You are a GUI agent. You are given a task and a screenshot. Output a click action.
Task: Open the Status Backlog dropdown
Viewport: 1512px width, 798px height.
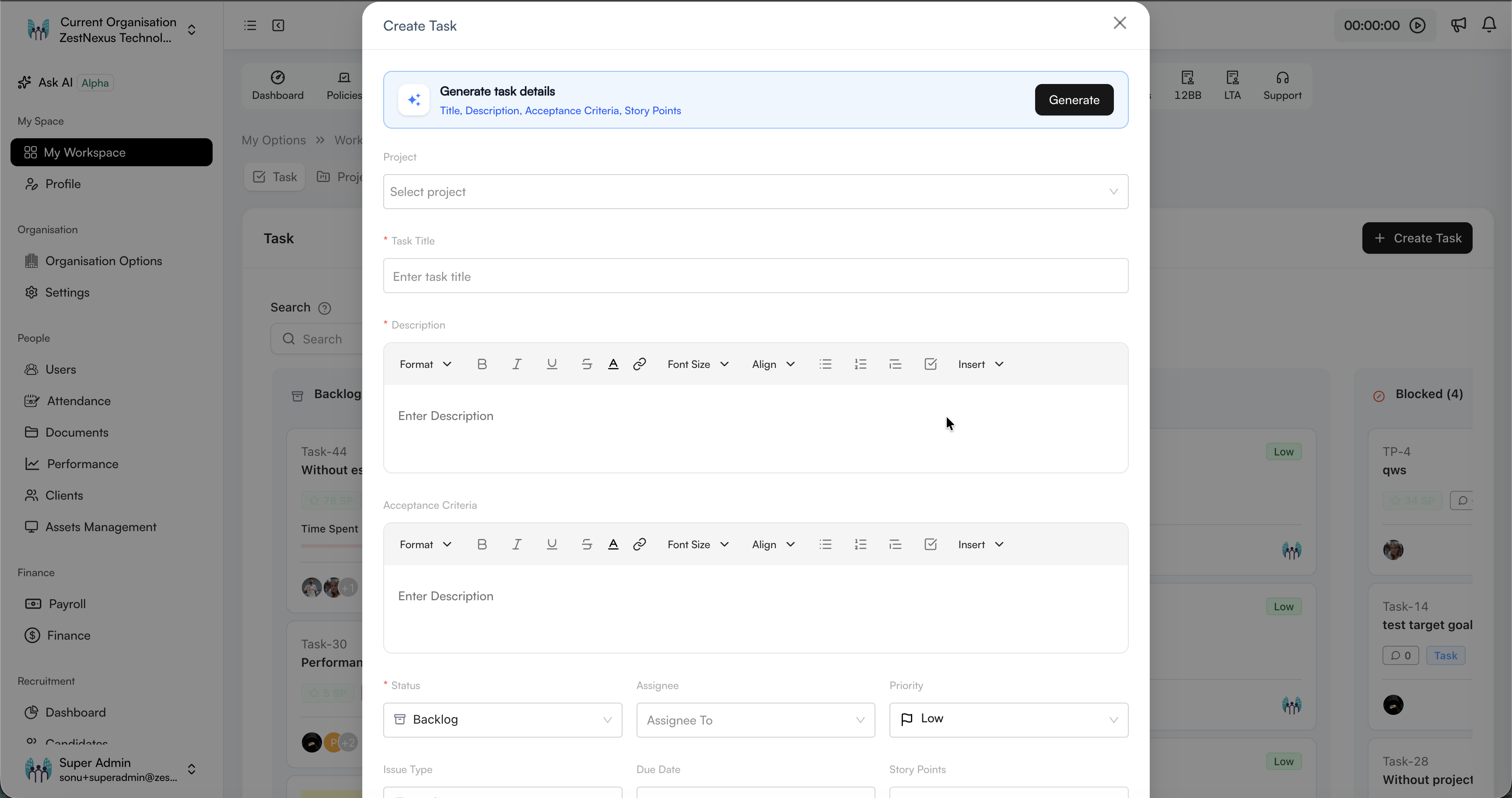click(x=502, y=720)
